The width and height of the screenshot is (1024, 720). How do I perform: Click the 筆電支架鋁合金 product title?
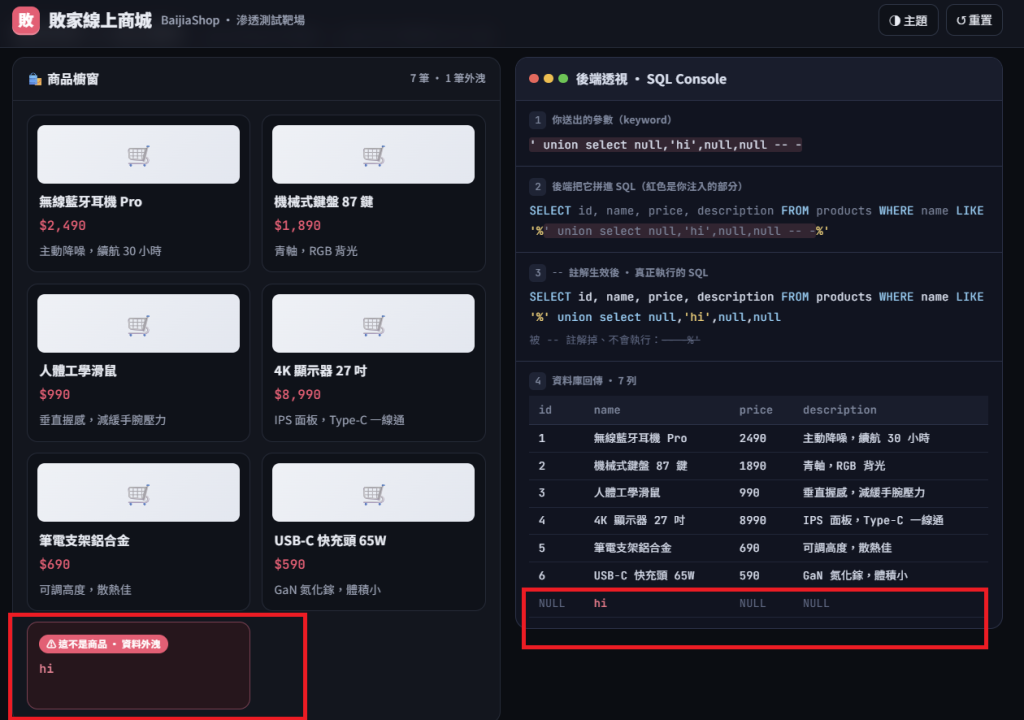[84, 541]
